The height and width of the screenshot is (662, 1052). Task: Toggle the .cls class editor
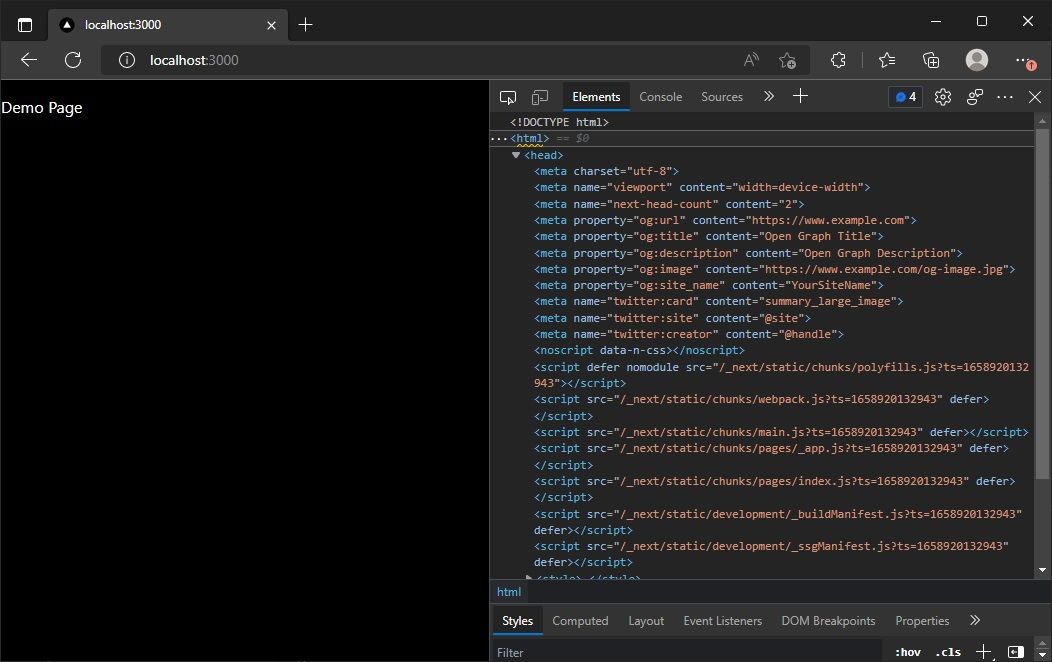click(x=947, y=652)
